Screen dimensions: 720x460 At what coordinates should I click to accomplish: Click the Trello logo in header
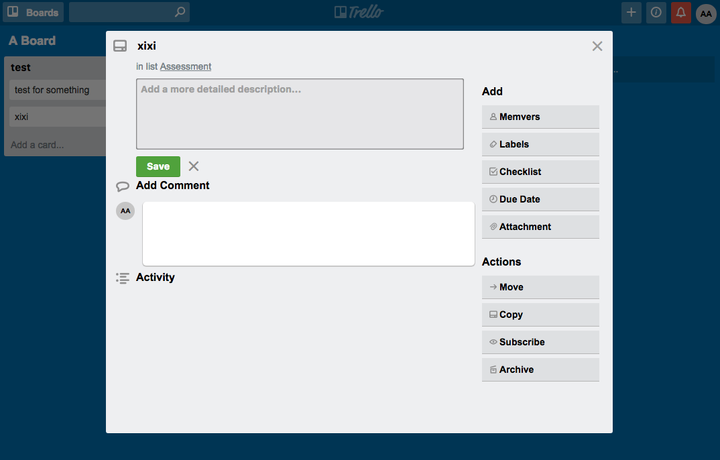(359, 13)
